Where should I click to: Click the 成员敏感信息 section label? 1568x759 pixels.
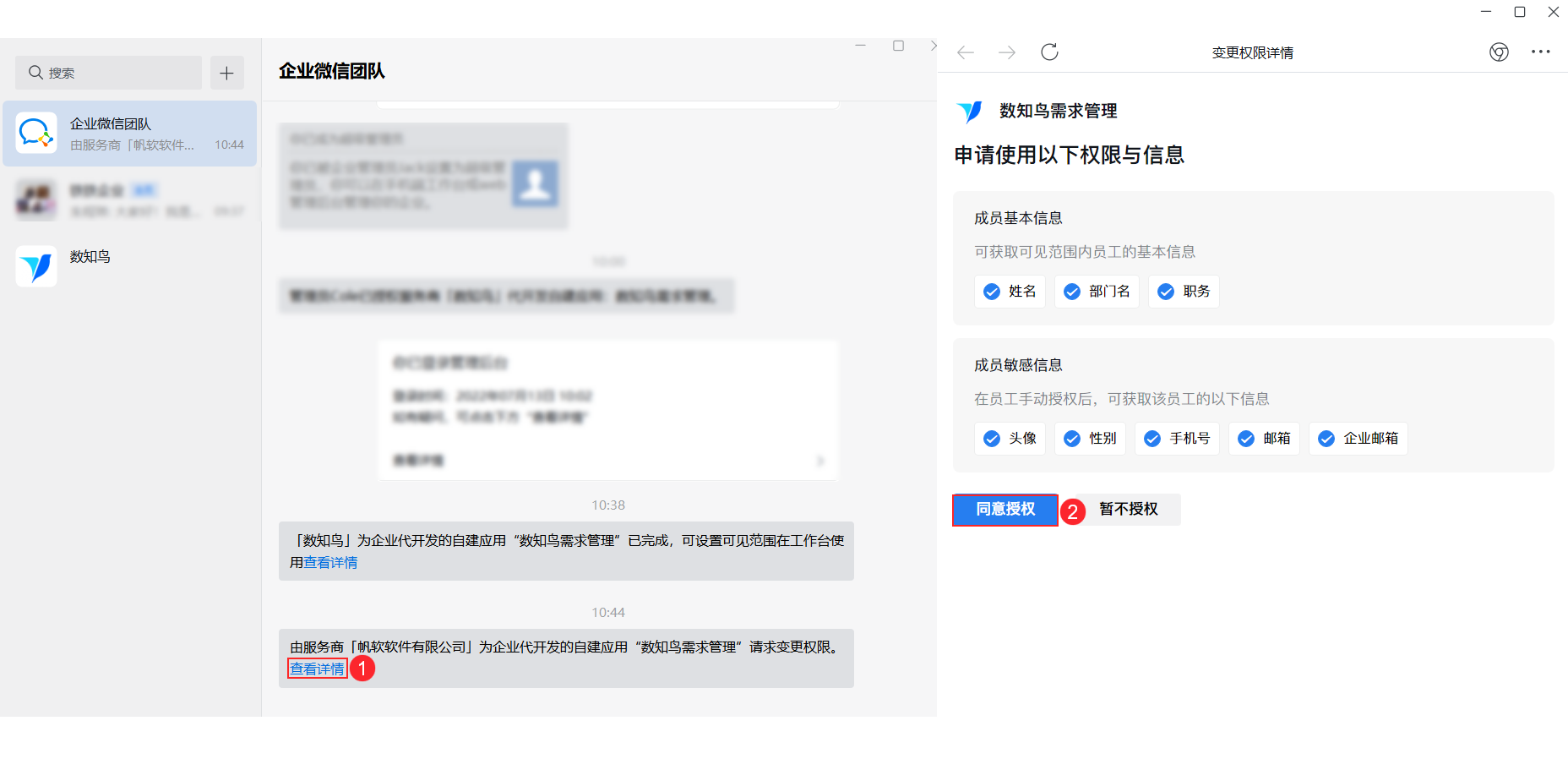[x=1018, y=365]
